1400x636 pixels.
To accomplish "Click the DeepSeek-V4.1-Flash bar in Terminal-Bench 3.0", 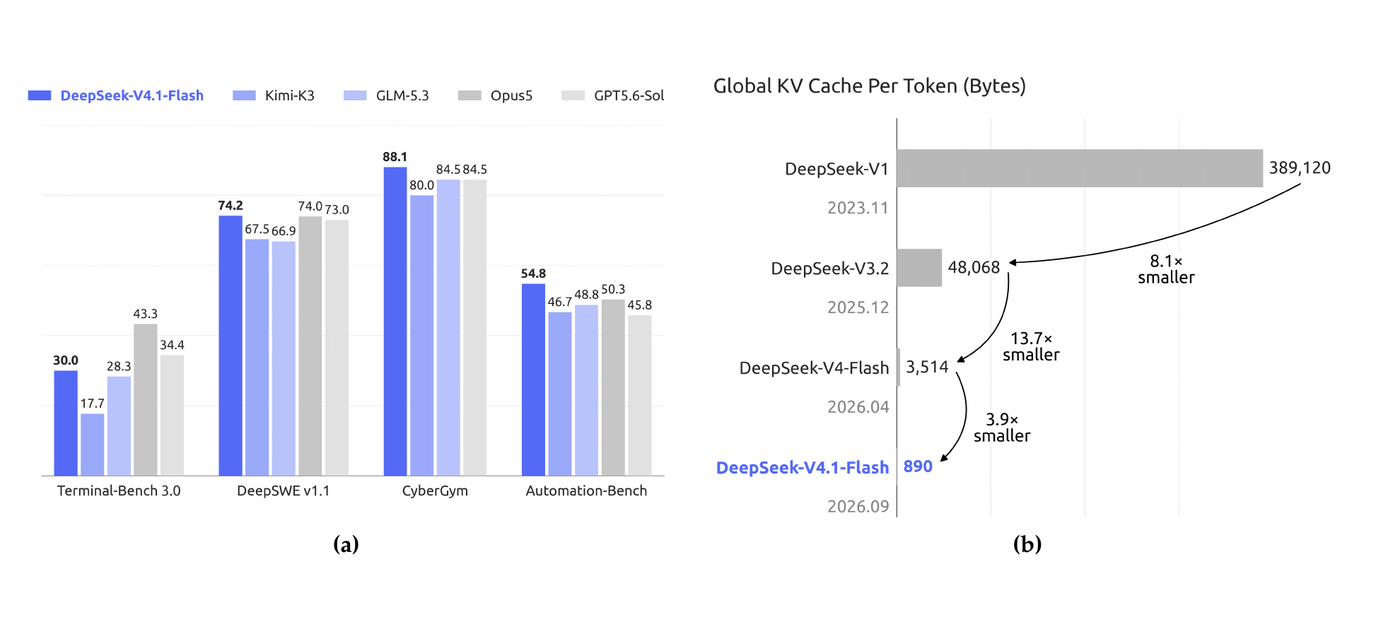I will (x=66, y=423).
